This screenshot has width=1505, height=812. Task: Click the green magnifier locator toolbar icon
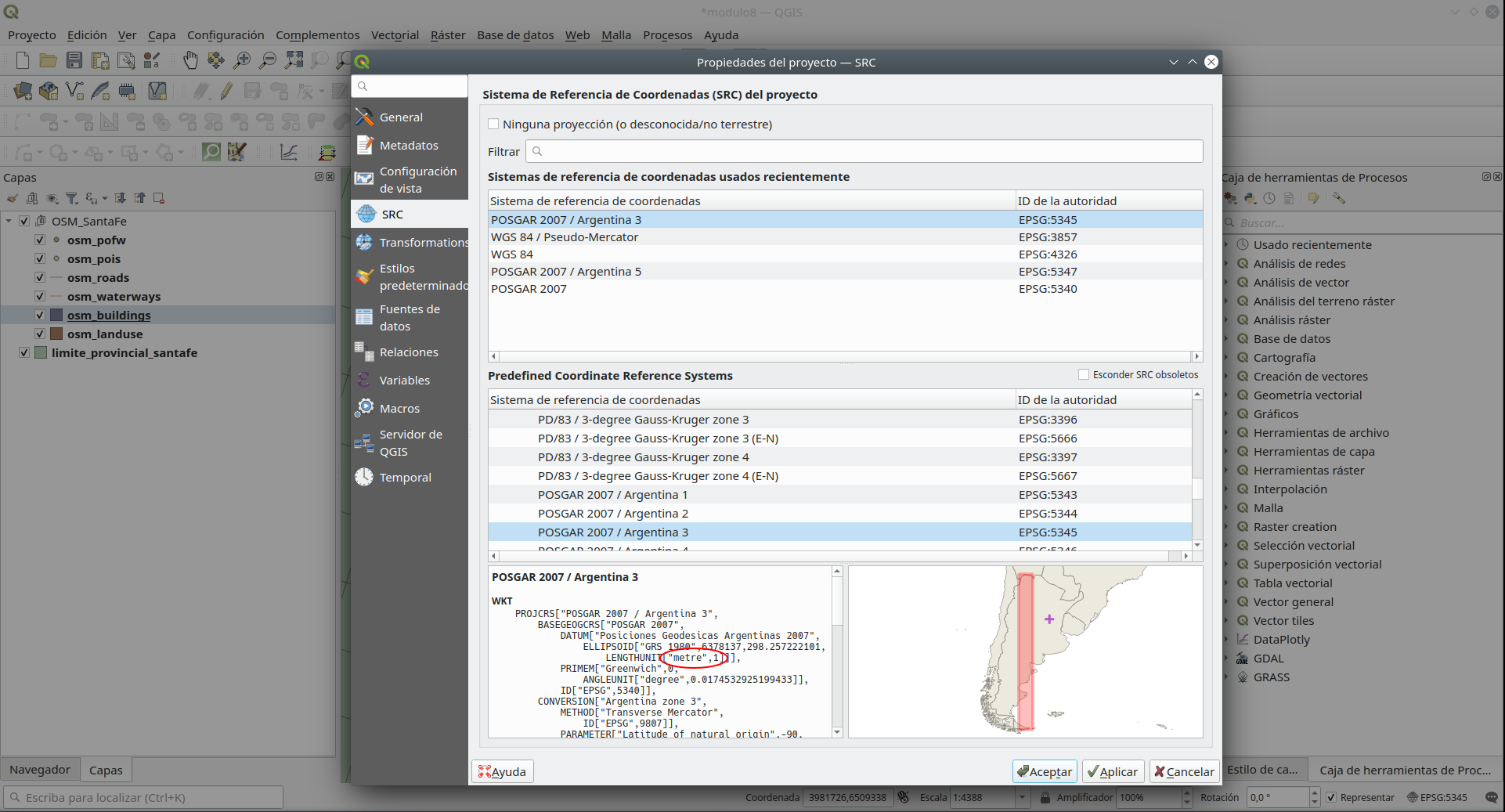pyautogui.click(x=211, y=151)
